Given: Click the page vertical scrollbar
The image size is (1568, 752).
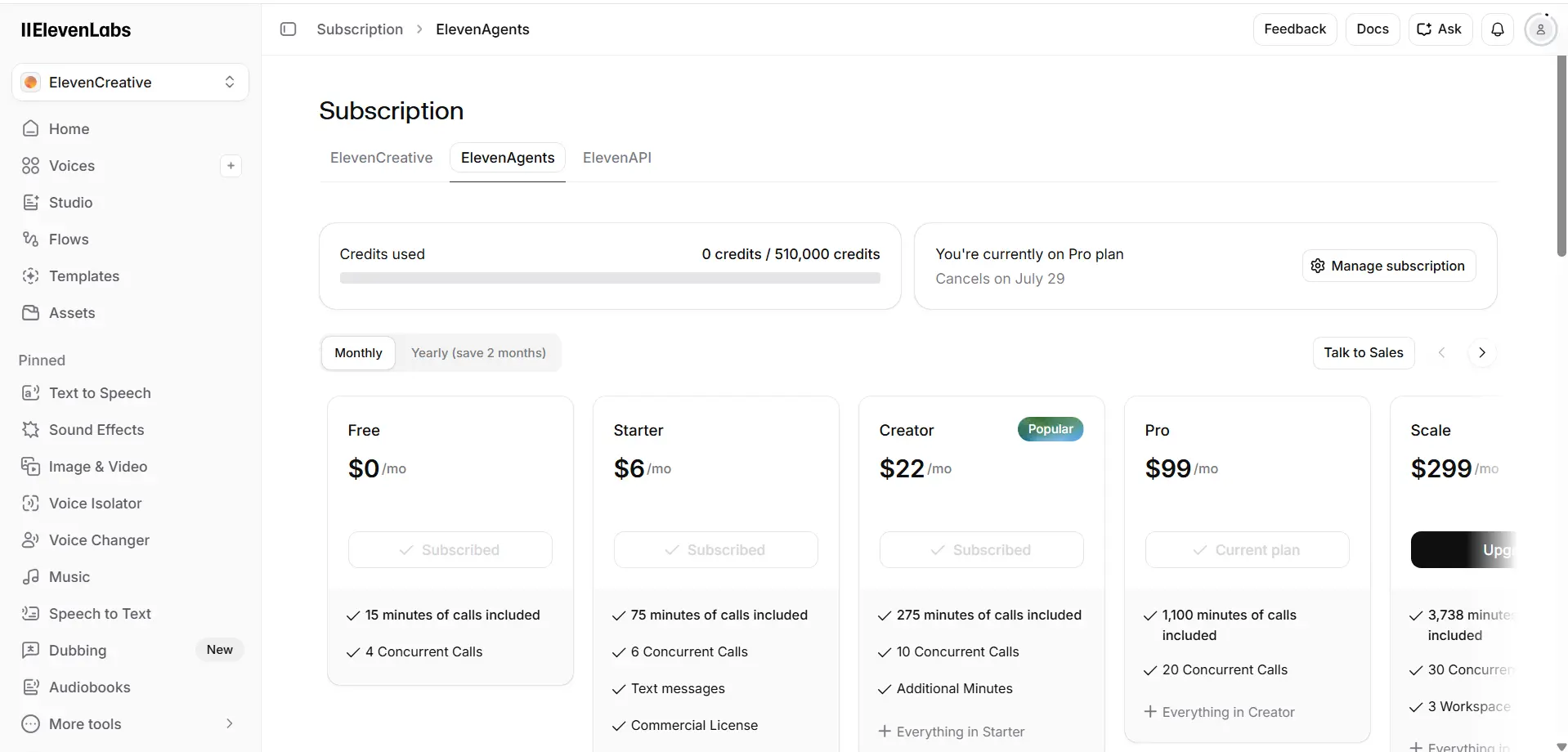Looking at the screenshot, I should (1561, 155).
